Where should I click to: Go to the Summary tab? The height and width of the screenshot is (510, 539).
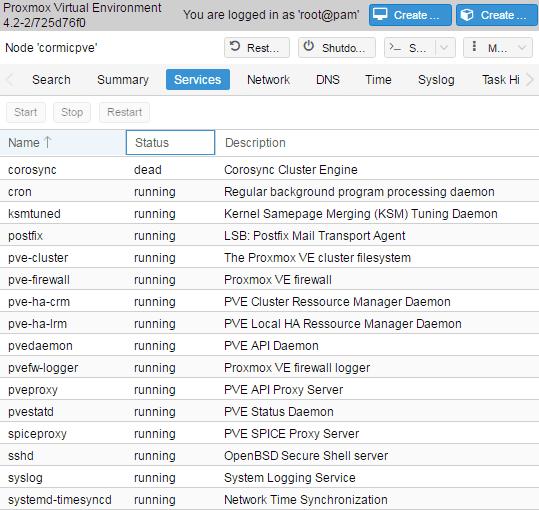click(x=123, y=80)
